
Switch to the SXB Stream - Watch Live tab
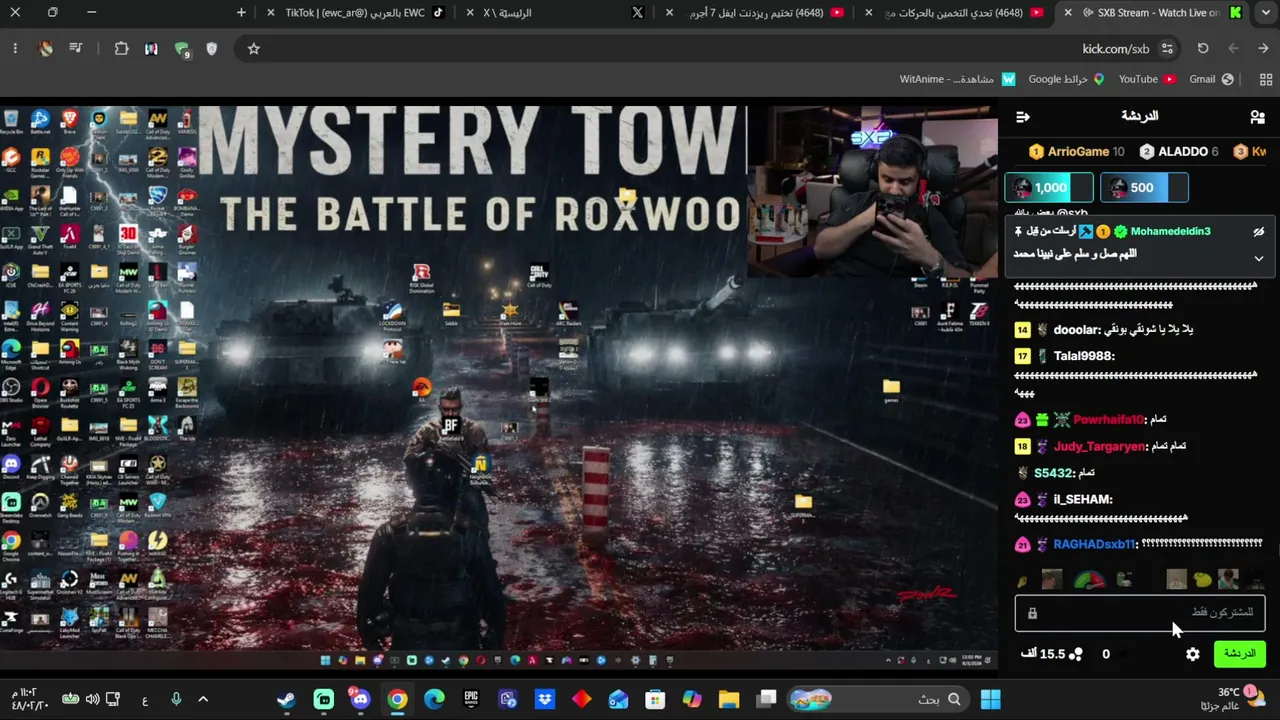click(1153, 13)
